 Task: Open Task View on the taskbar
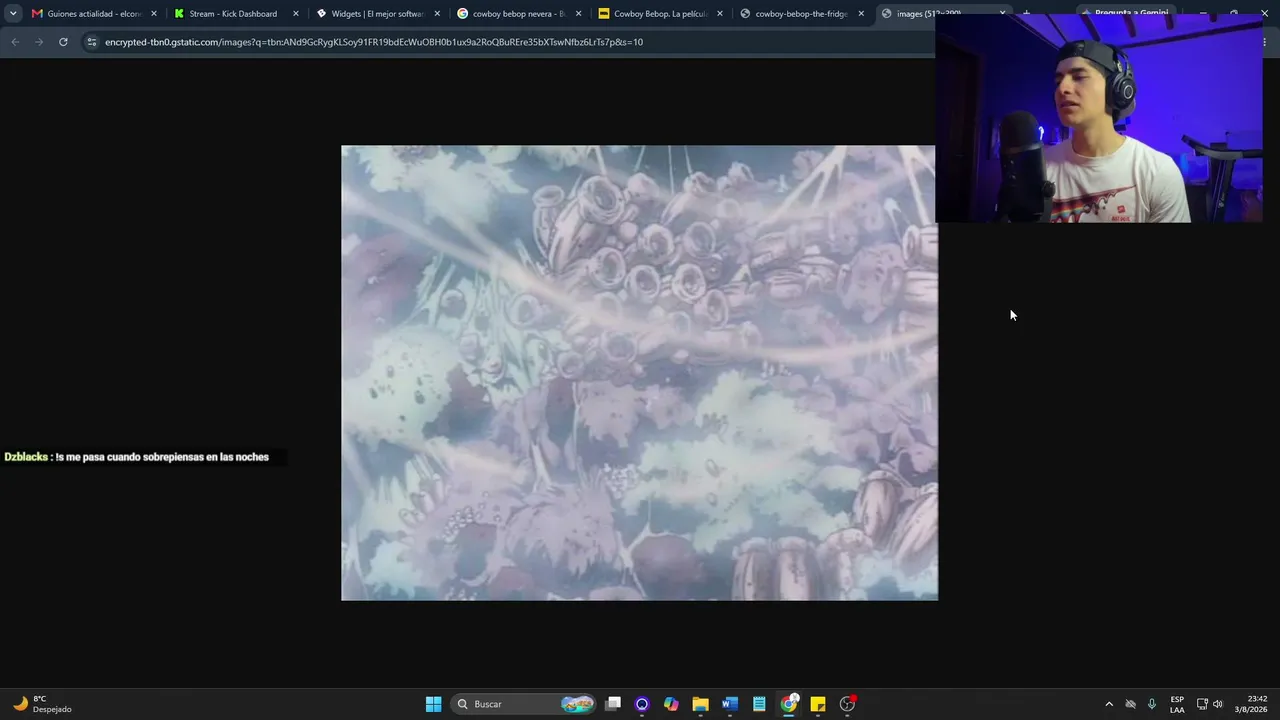[613, 704]
